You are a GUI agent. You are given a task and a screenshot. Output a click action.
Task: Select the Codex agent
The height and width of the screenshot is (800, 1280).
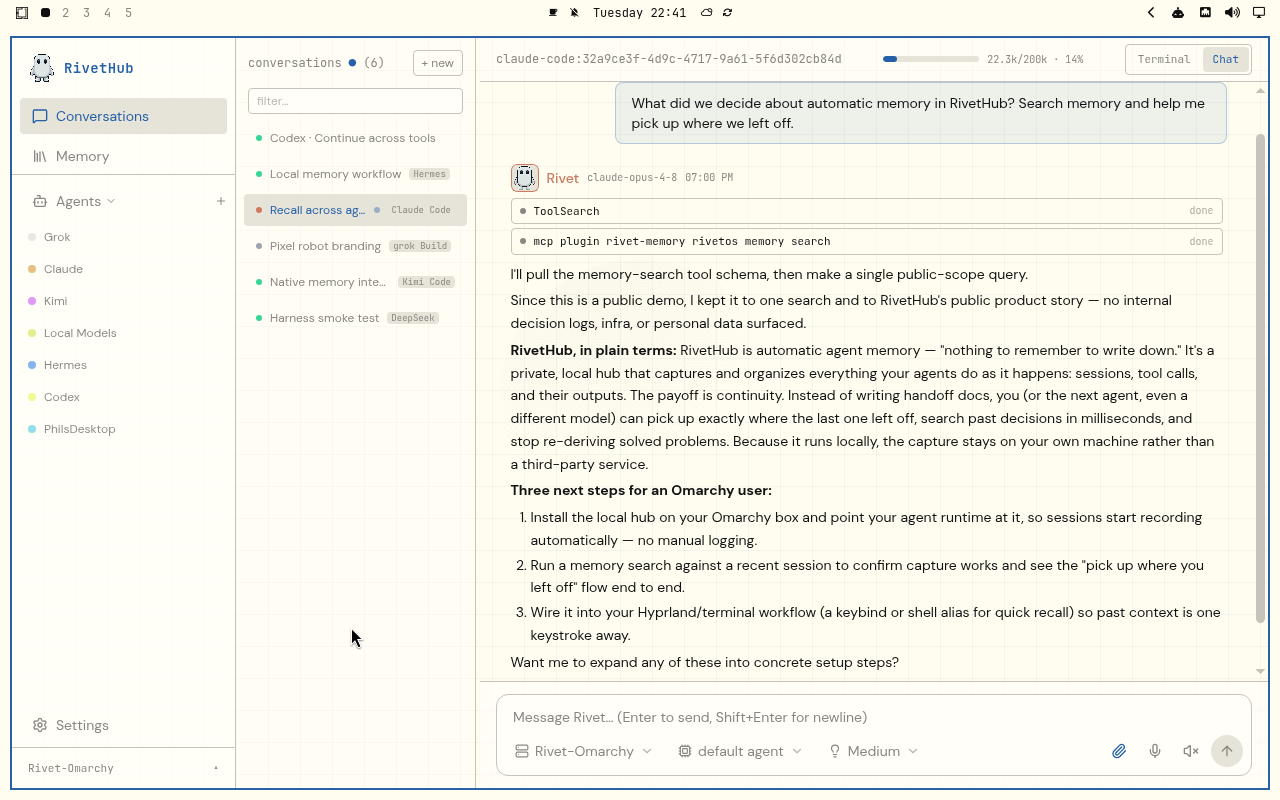point(61,397)
